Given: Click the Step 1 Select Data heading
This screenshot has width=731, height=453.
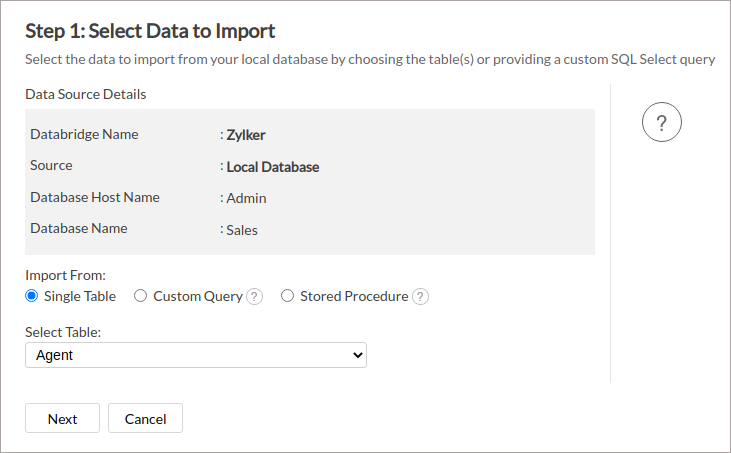Looking at the screenshot, I should [x=150, y=31].
